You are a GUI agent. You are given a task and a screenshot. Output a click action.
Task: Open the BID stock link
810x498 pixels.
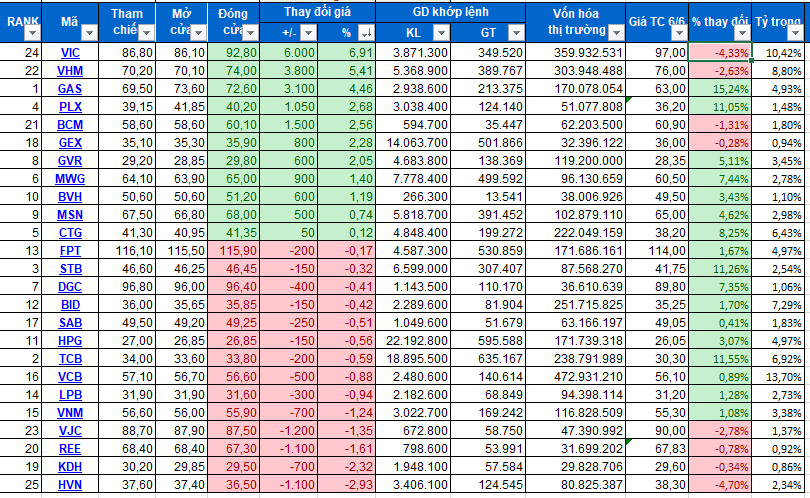click(70, 305)
